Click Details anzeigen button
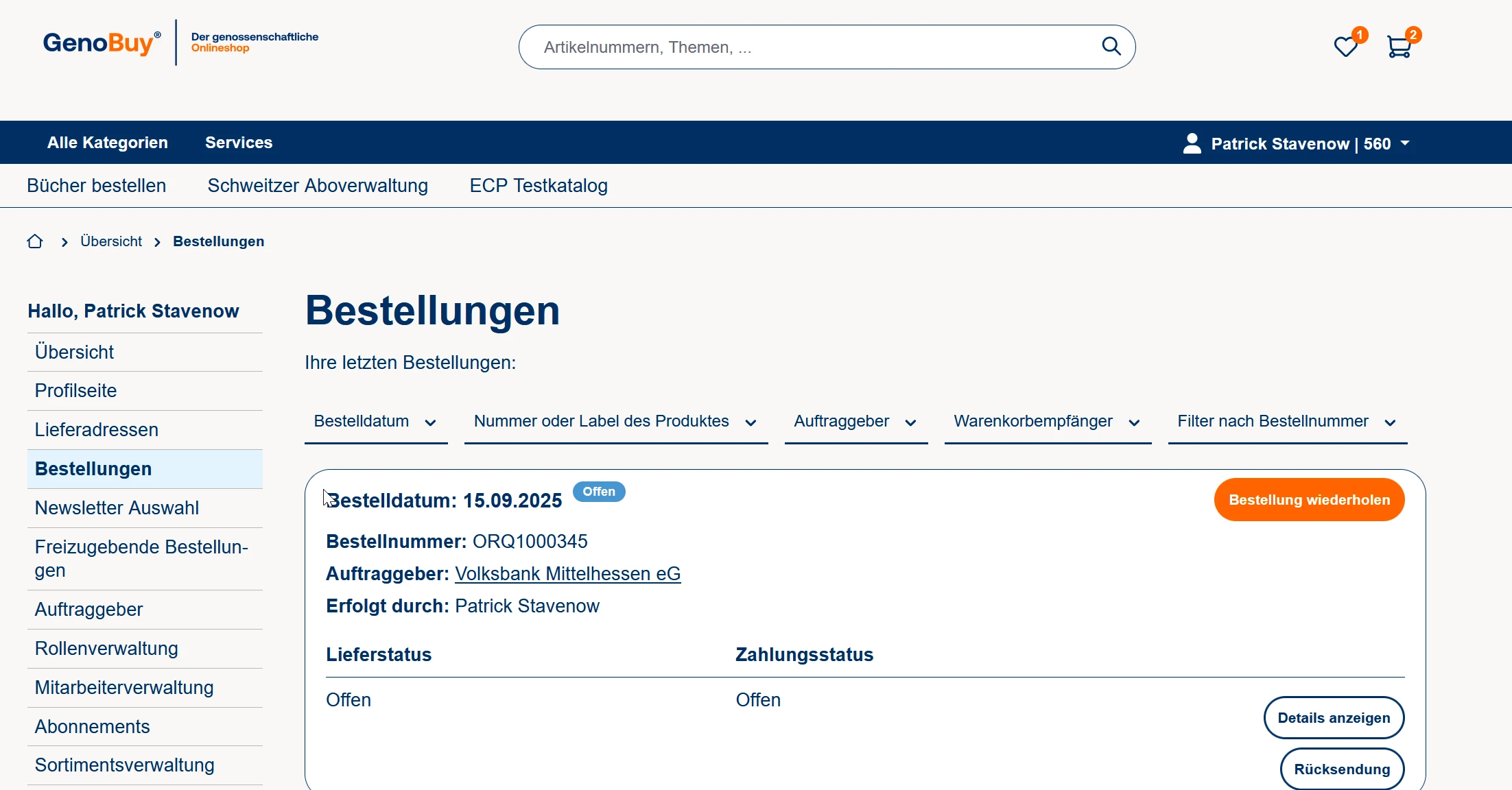Image resolution: width=1512 pixels, height=790 pixels. pyautogui.click(x=1334, y=718)
